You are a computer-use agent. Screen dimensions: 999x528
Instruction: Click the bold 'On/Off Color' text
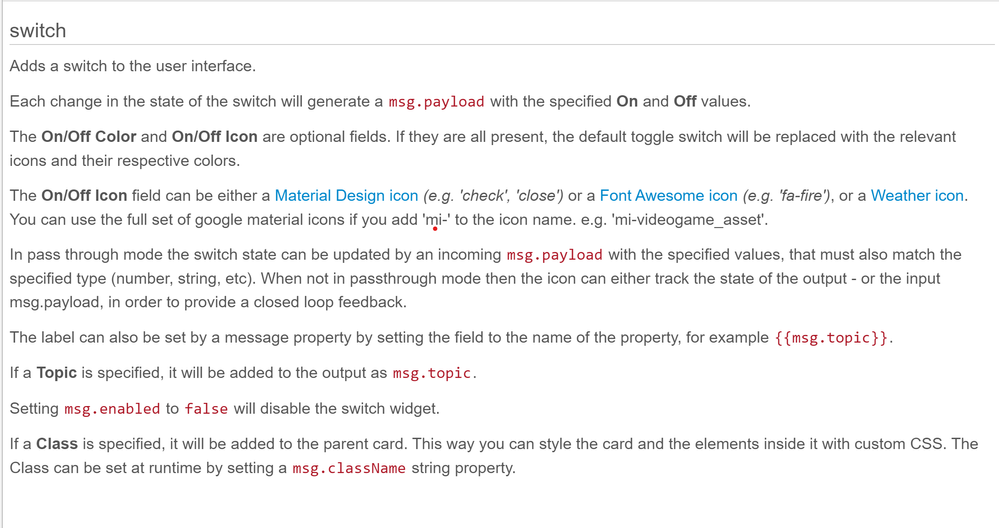[89, 137]
